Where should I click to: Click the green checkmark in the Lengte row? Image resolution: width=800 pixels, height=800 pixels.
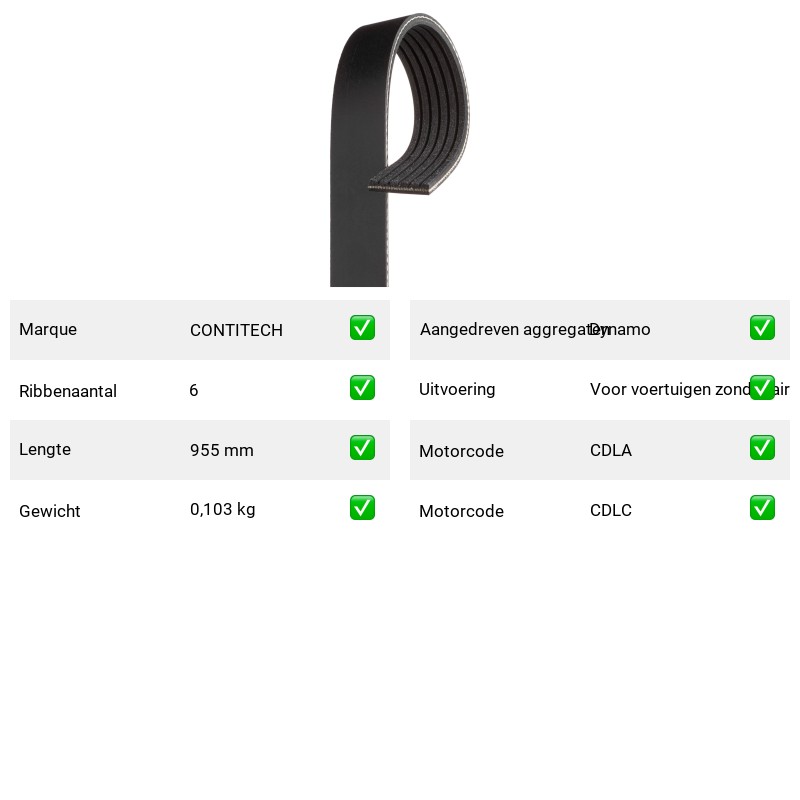362,447
